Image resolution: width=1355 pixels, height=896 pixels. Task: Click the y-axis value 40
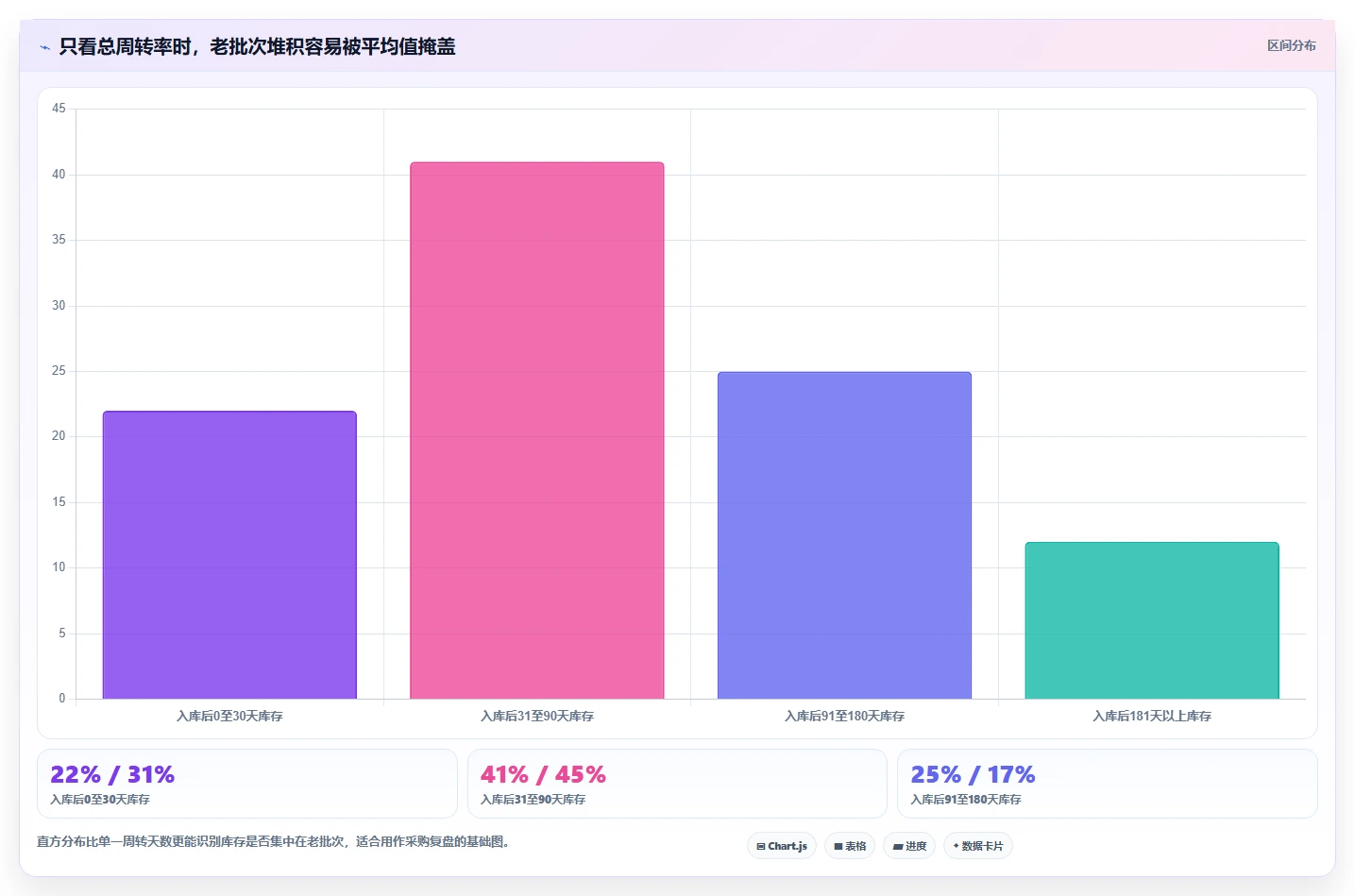pos(59,175)
